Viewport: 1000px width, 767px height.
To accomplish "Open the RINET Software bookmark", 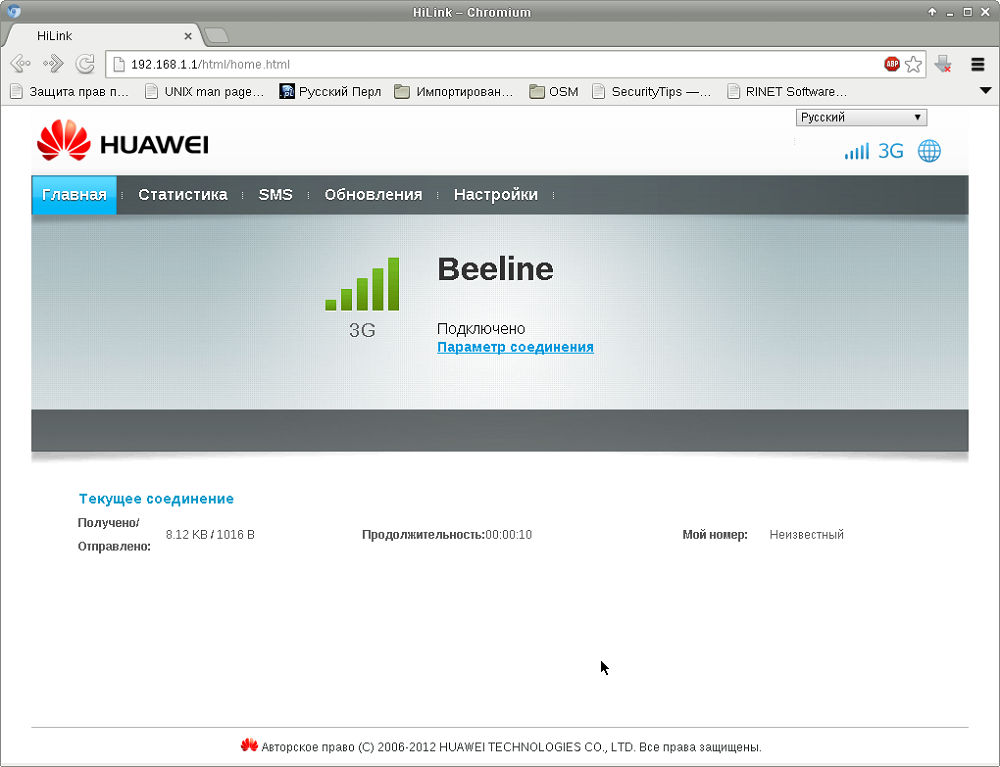I will tap(787, 91).
